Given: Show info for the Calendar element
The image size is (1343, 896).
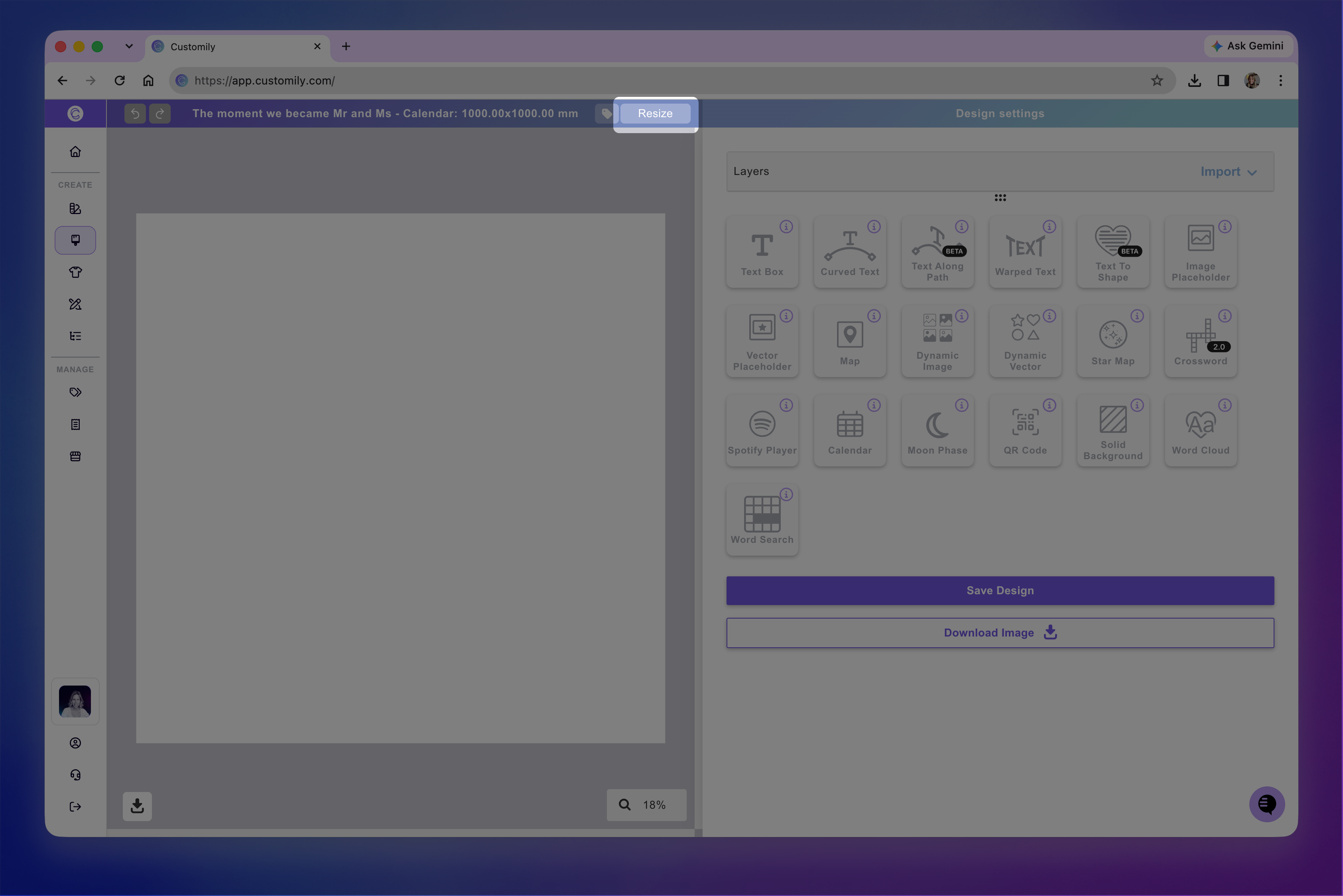Looking at the screenshot, I should pos(874,405).
